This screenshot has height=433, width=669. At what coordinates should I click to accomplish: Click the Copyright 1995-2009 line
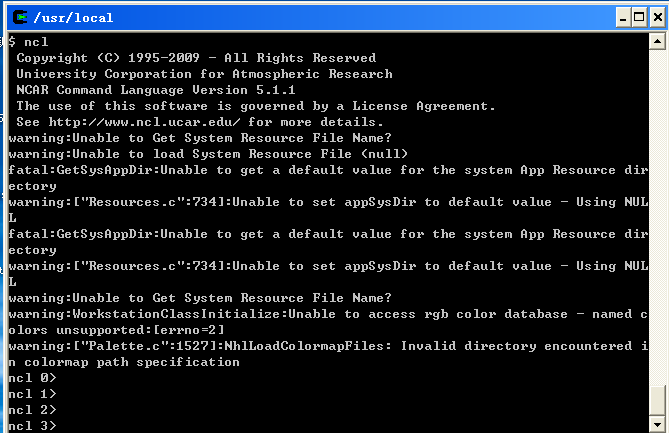tap(196, 58)
